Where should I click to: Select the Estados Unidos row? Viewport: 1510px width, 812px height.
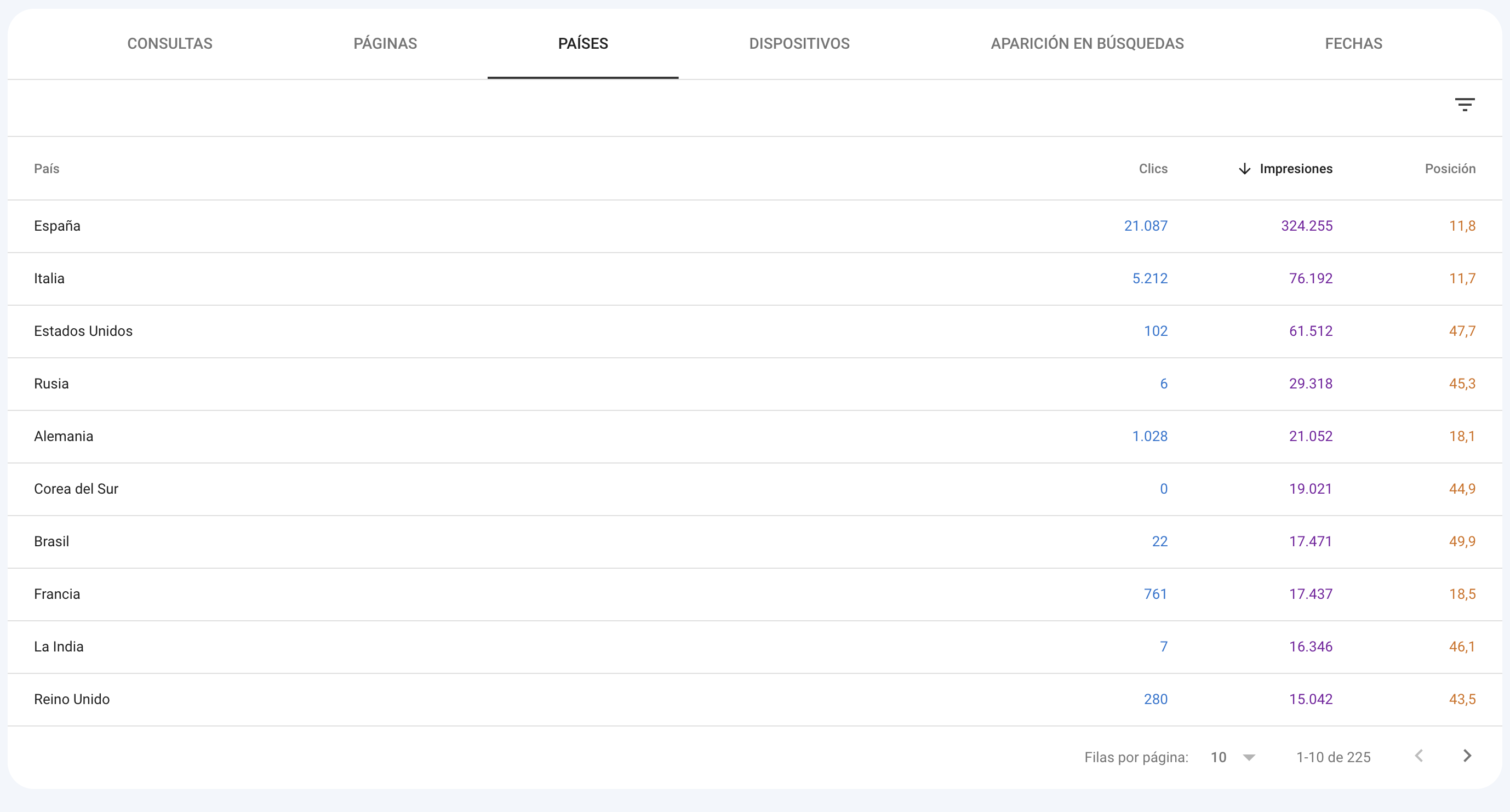(755, 331)
